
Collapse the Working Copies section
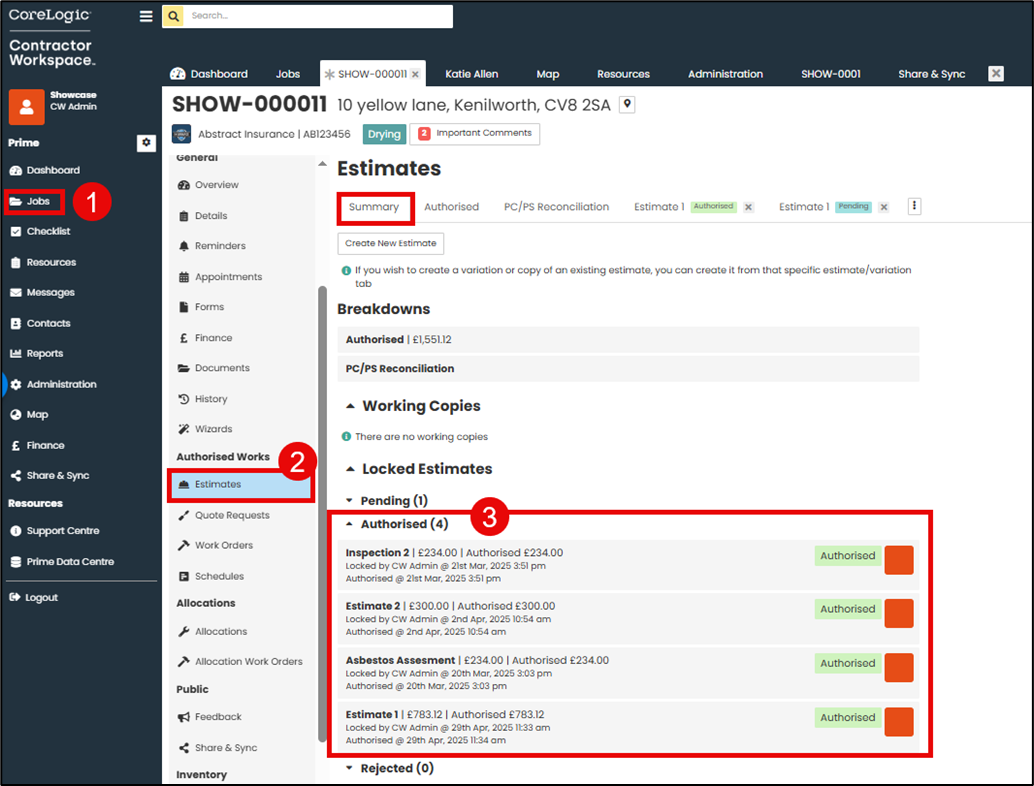tap(350, 407)
